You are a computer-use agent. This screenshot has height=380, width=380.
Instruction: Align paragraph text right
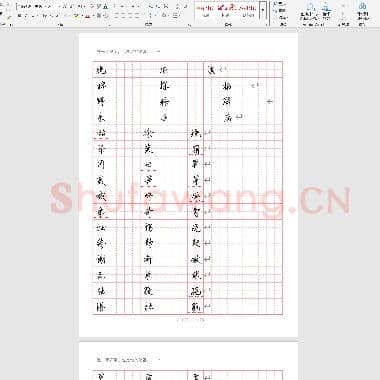click(x=131, y=15)
